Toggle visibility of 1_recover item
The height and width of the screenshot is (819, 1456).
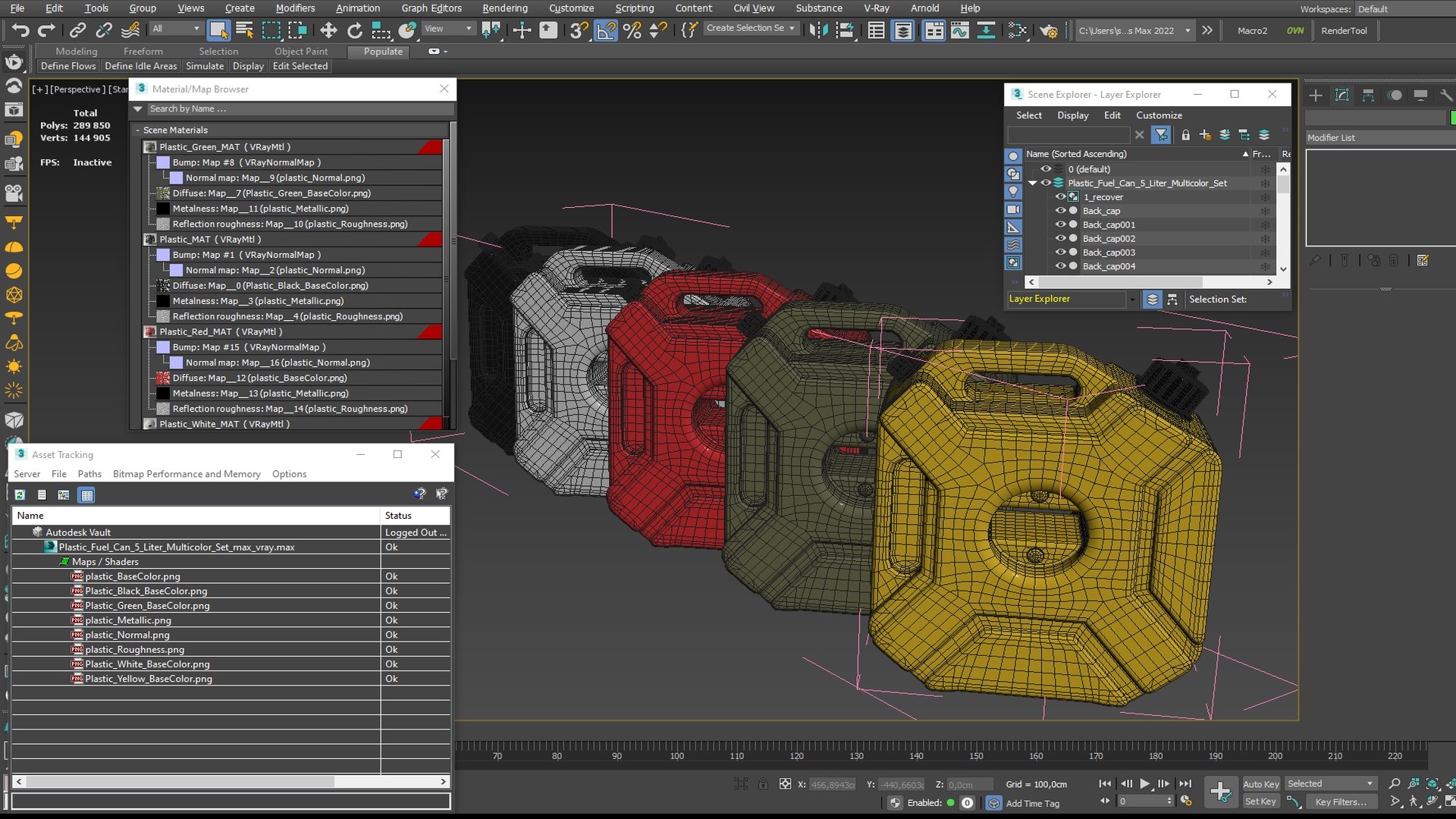(1061, 197)
